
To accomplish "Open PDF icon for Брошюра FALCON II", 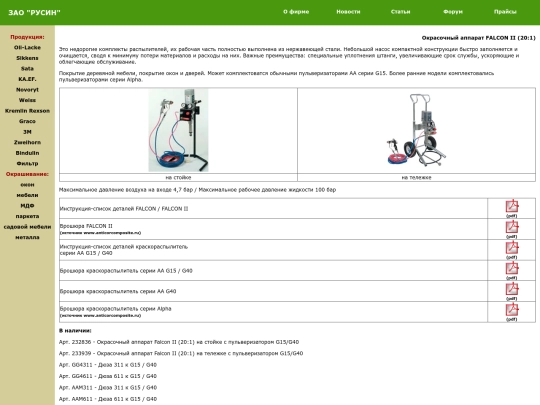I will [512, 227].
